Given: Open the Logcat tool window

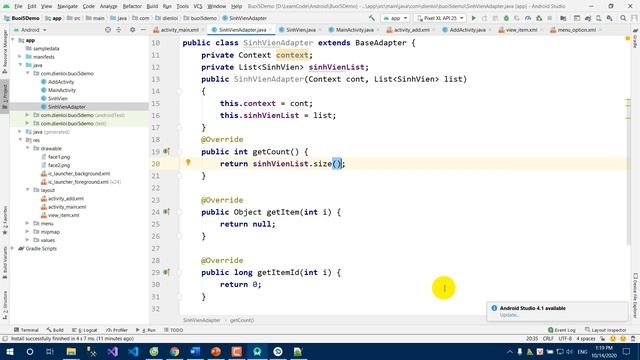Looking at the screenshot, I should 84,330.
